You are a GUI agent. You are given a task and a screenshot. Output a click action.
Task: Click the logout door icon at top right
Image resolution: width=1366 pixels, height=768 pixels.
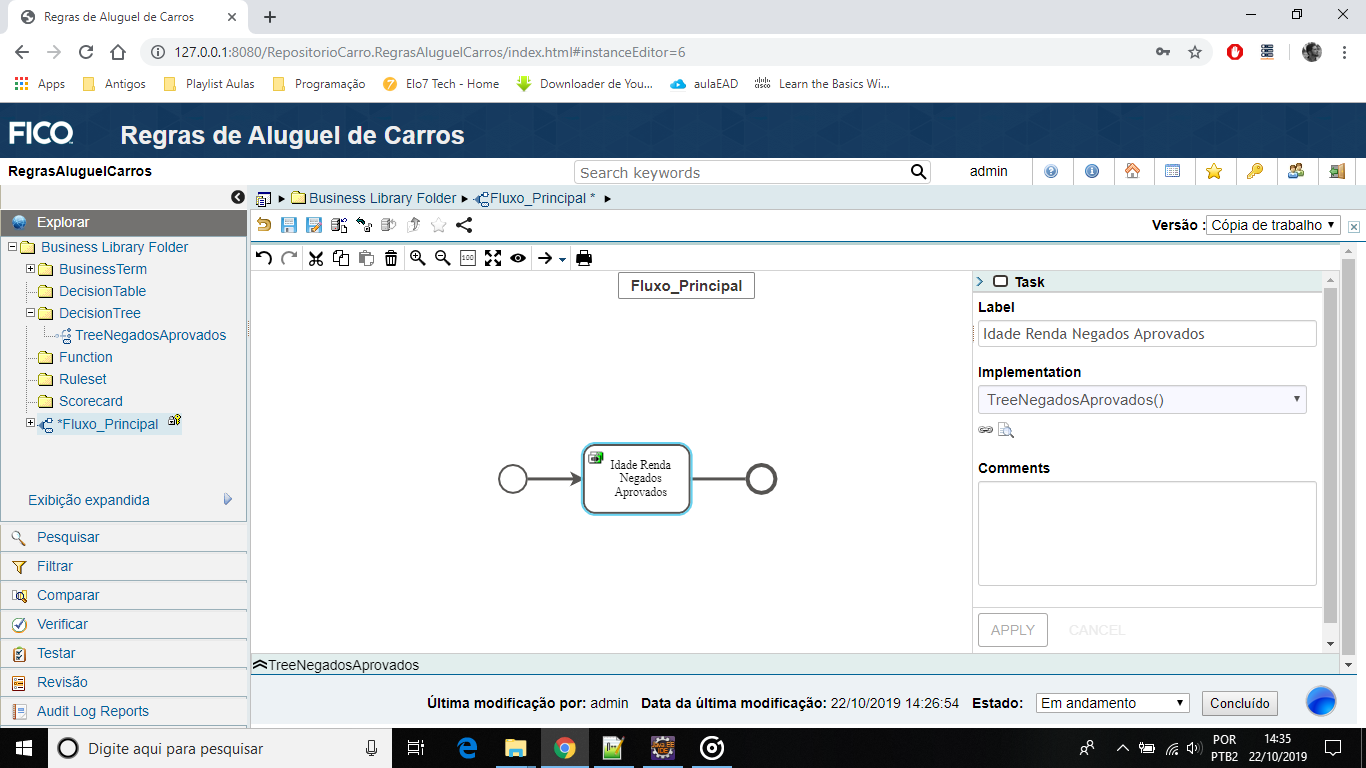[x=1337, y=171]
